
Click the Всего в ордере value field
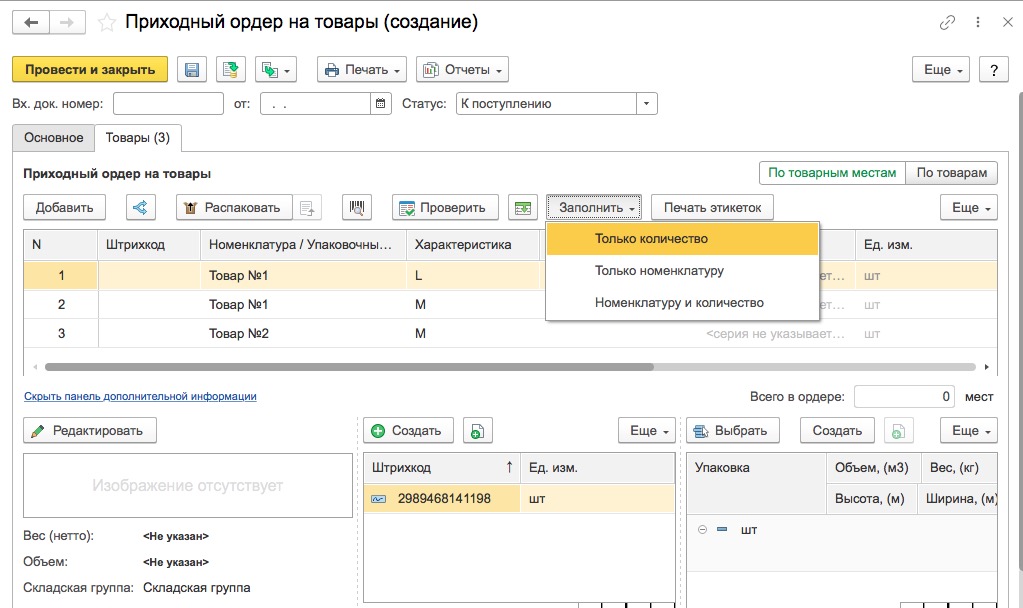(x=904, y=397)
